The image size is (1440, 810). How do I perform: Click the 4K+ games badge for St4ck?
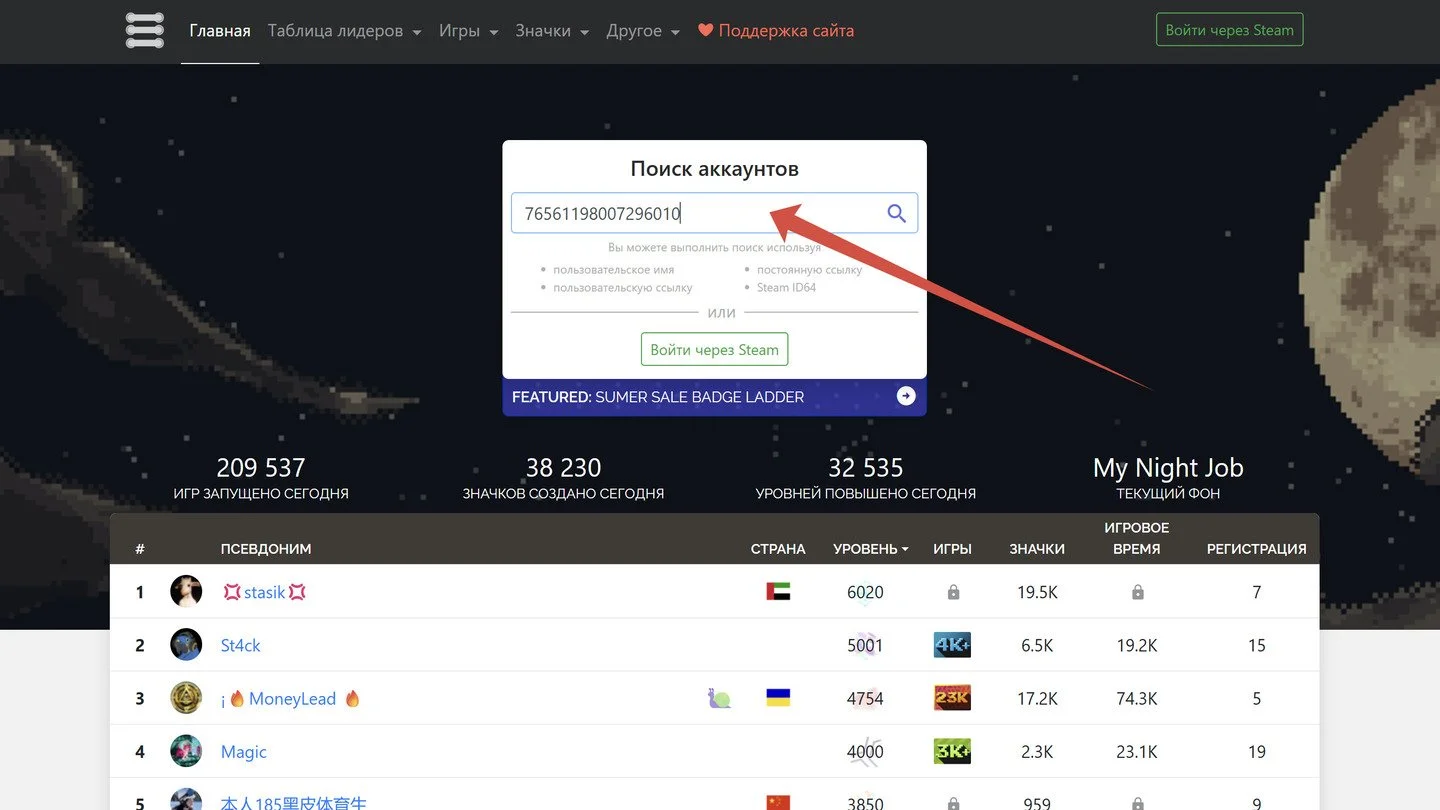[x=952, y=645]
